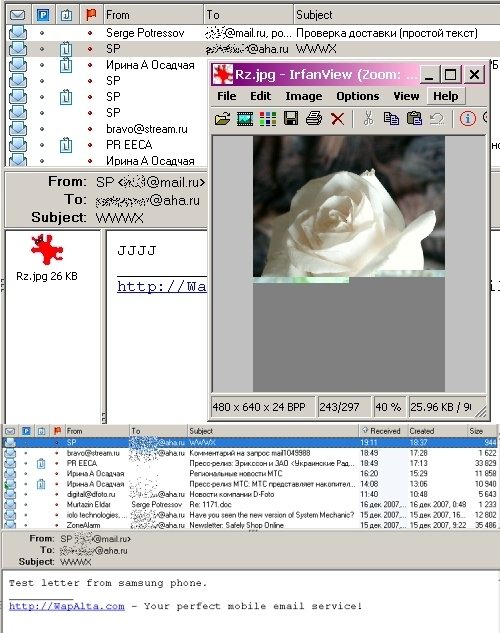Image resolution: width=500 pixels, height=633 pixels.
Task: Open WapAlta.com link in message body
Action: tap(67, 606)
